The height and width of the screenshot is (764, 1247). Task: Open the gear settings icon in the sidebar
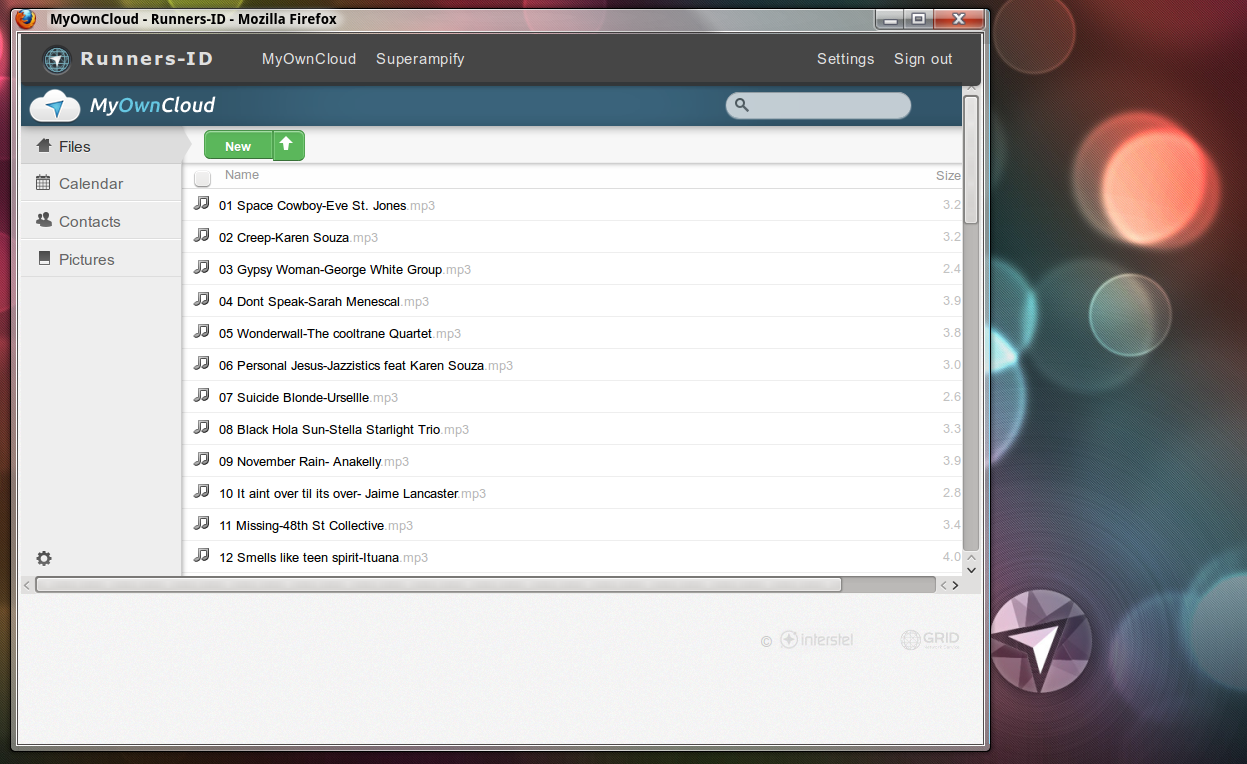coord(44,558)
